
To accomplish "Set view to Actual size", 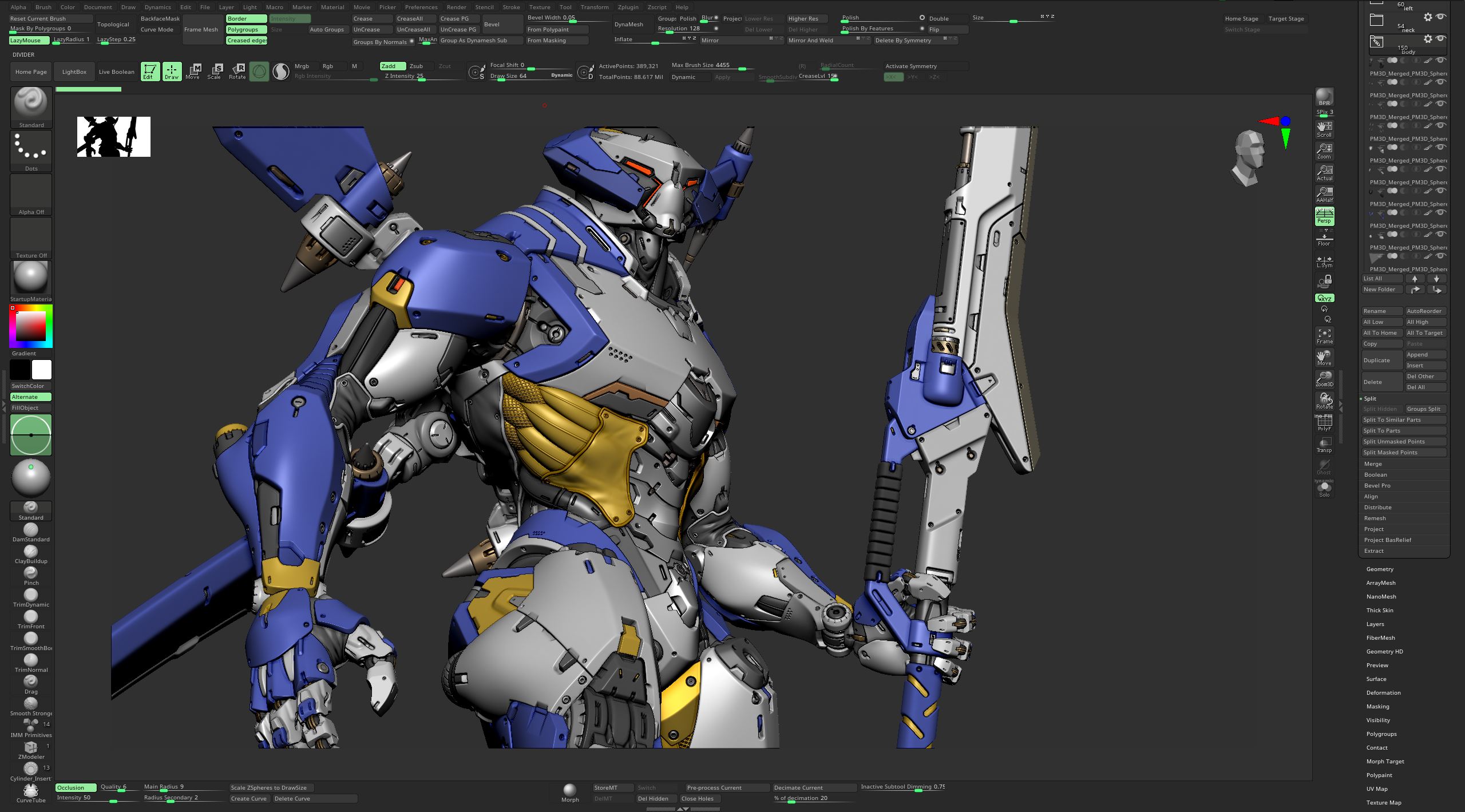I will coord(1324,173).
